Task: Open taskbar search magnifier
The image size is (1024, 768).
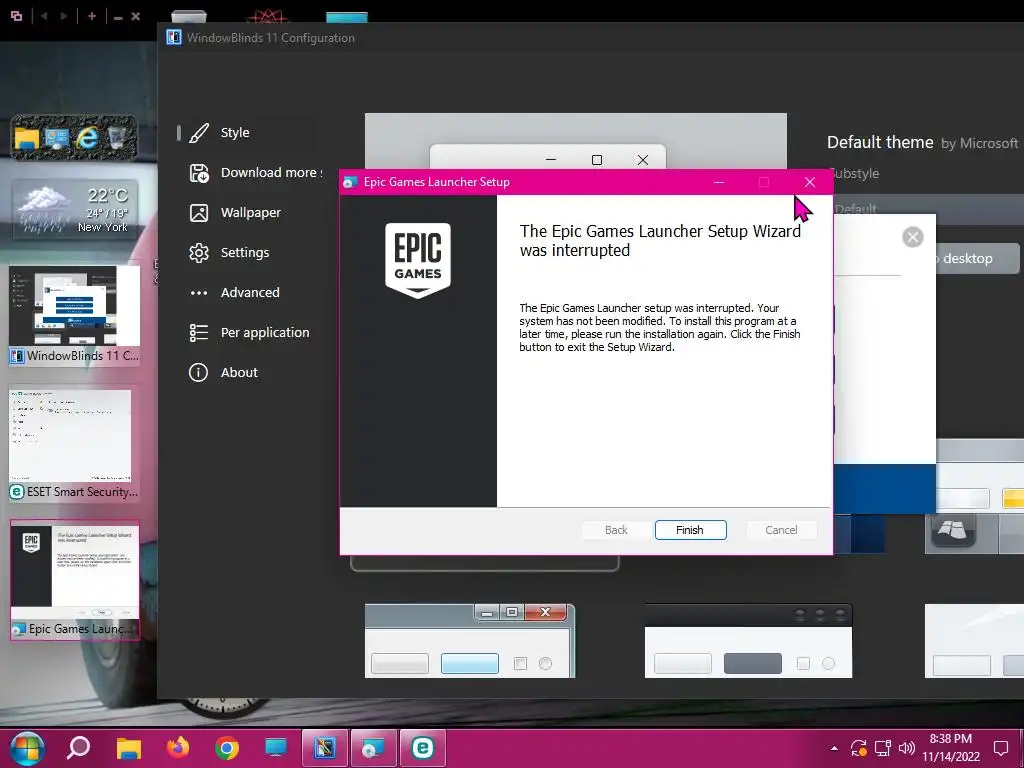Action: tap(78, 748)
